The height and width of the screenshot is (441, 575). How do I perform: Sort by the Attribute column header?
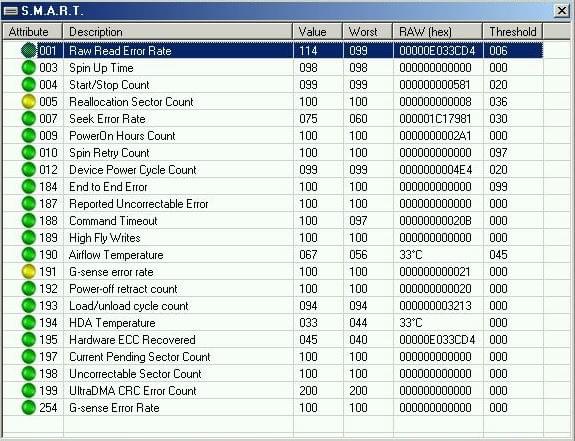(33, 32)
